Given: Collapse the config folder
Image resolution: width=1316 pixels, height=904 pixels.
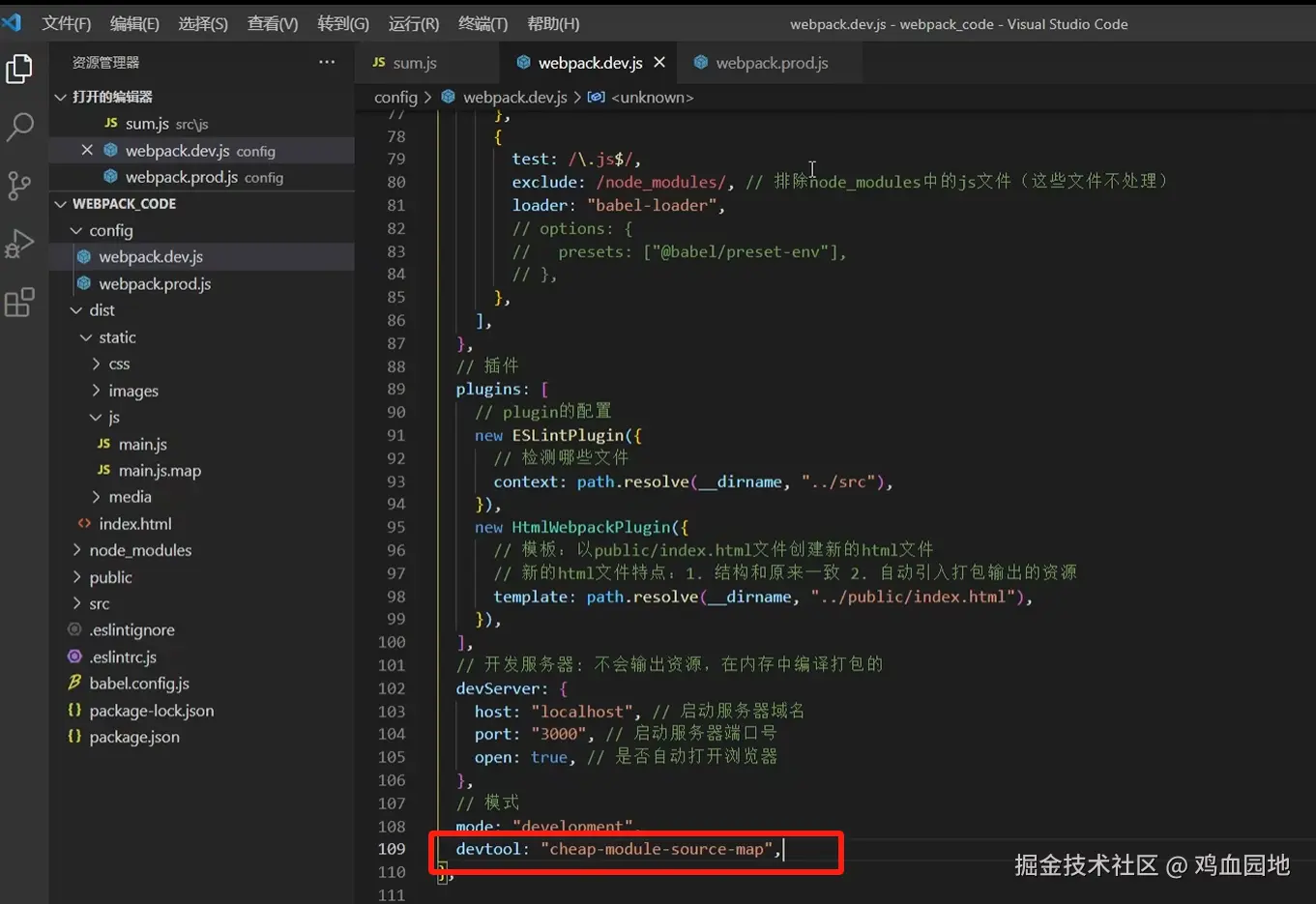Looking at the screenshot, I should (x=203, y=230).
